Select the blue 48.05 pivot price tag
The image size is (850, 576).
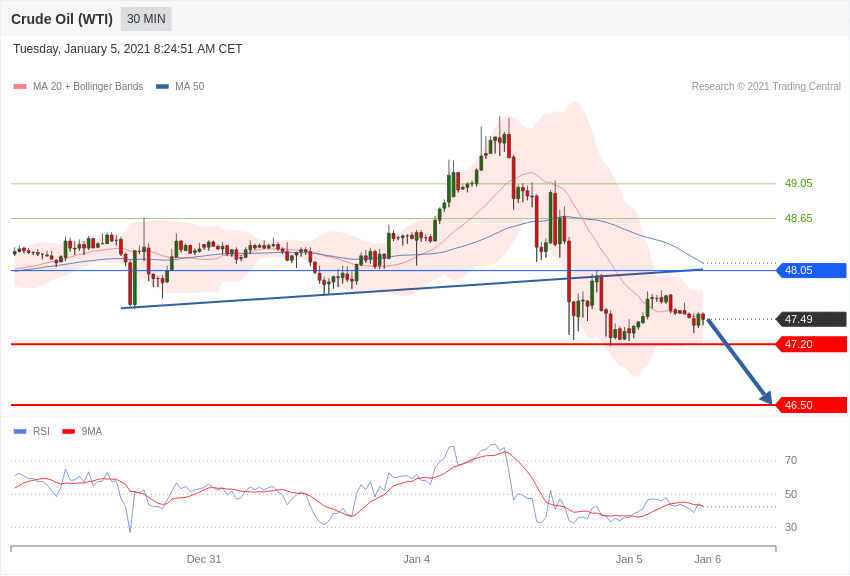pyautogui.click(x=811, y=270)
